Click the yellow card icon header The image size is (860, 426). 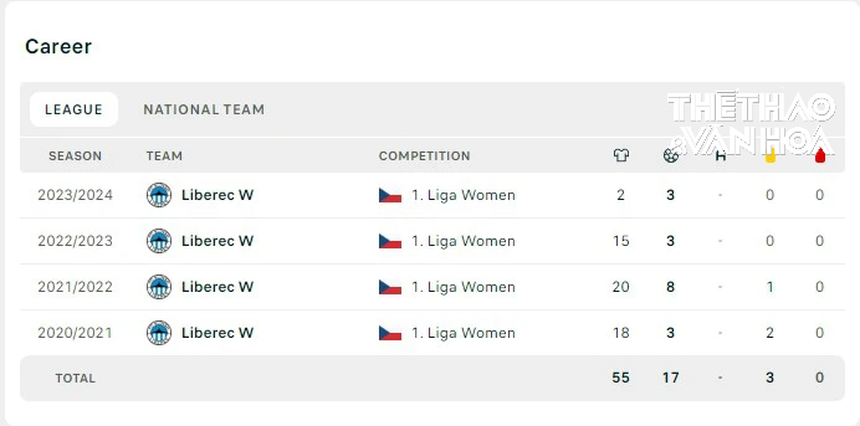pyautogui.click(x=770, y=156)
